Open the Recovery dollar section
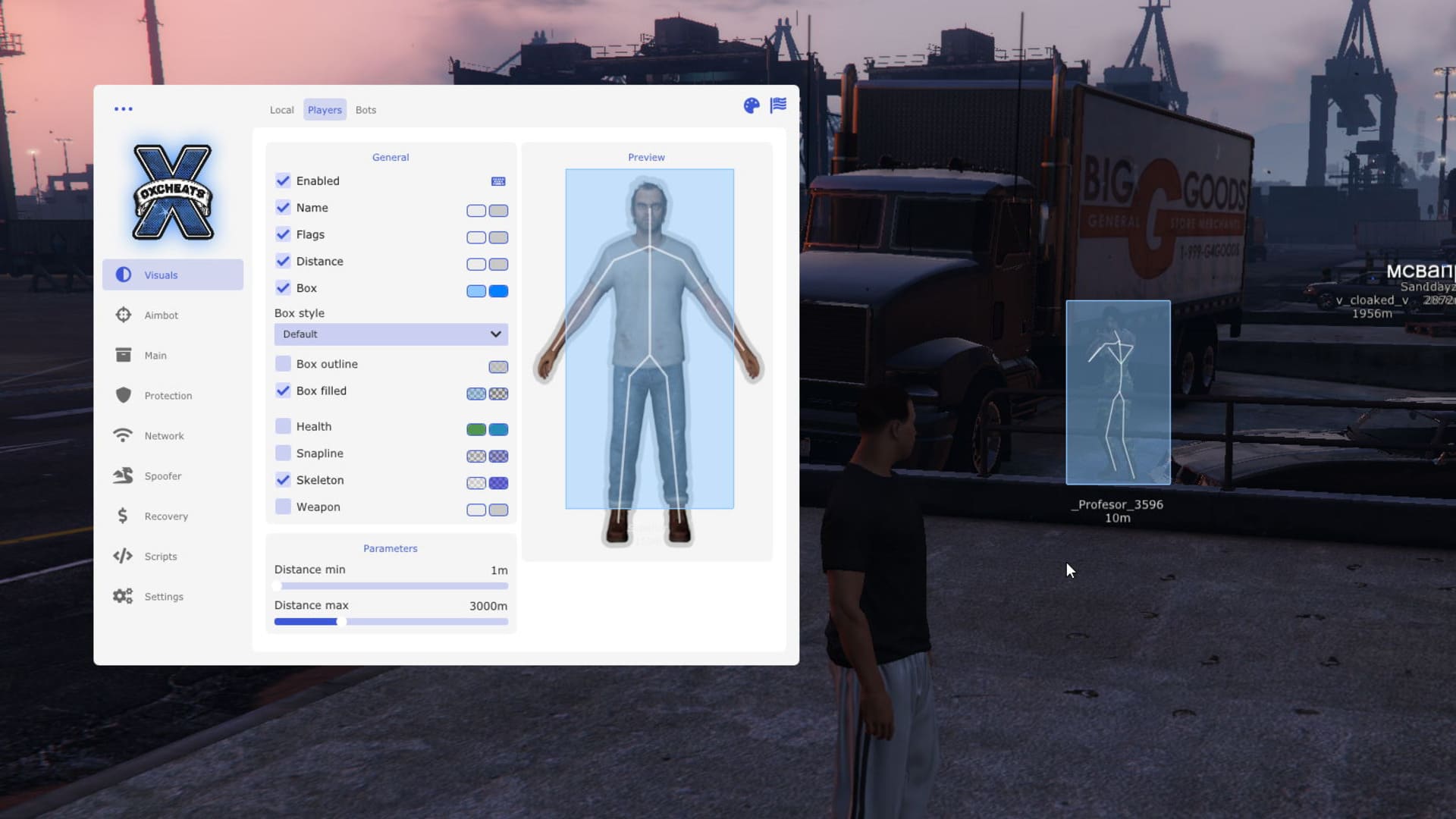The image size is (1456, 819). point(173,516)
